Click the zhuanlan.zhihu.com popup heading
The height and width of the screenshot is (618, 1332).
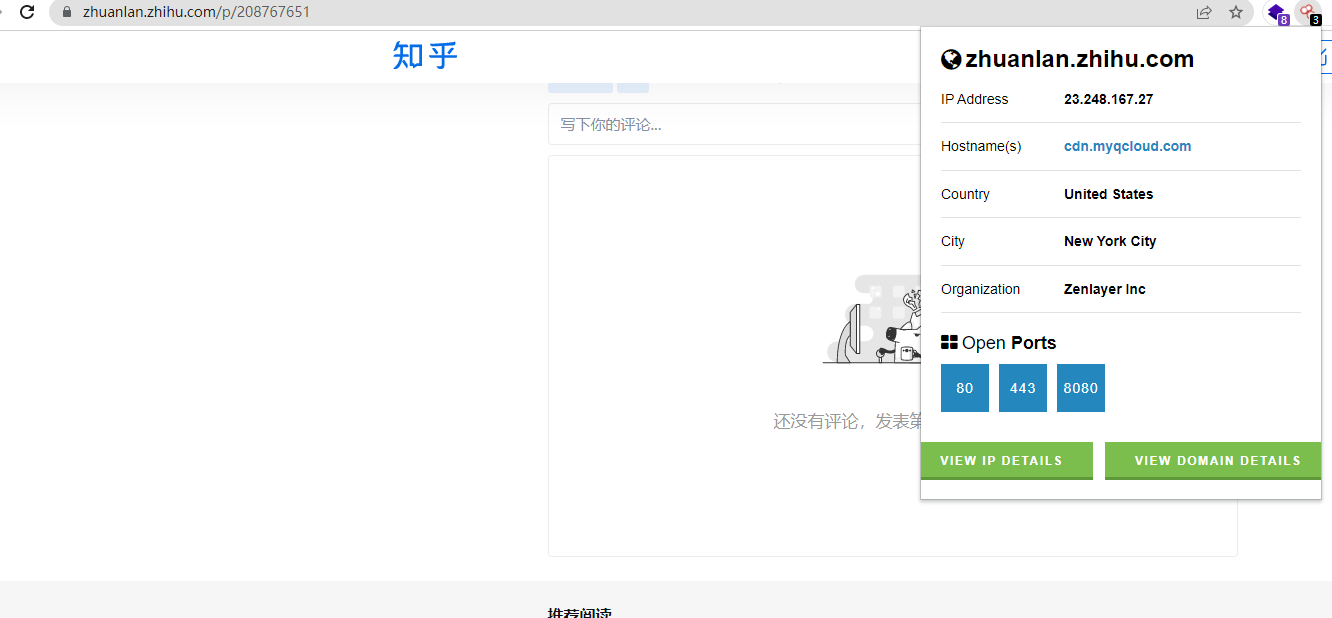click(x=1079, y=59)
